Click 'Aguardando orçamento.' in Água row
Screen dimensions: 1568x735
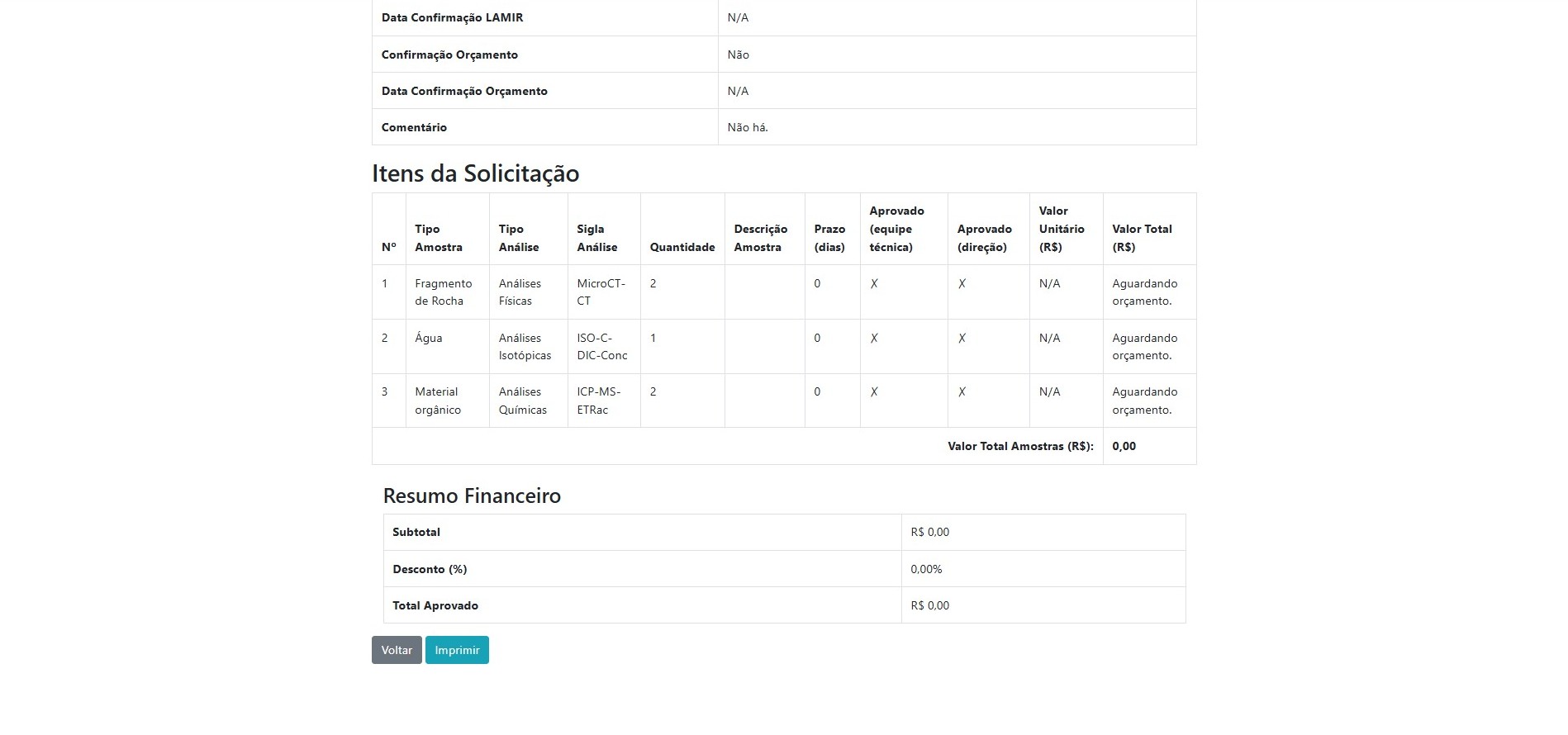click(x=1145, y=347)
